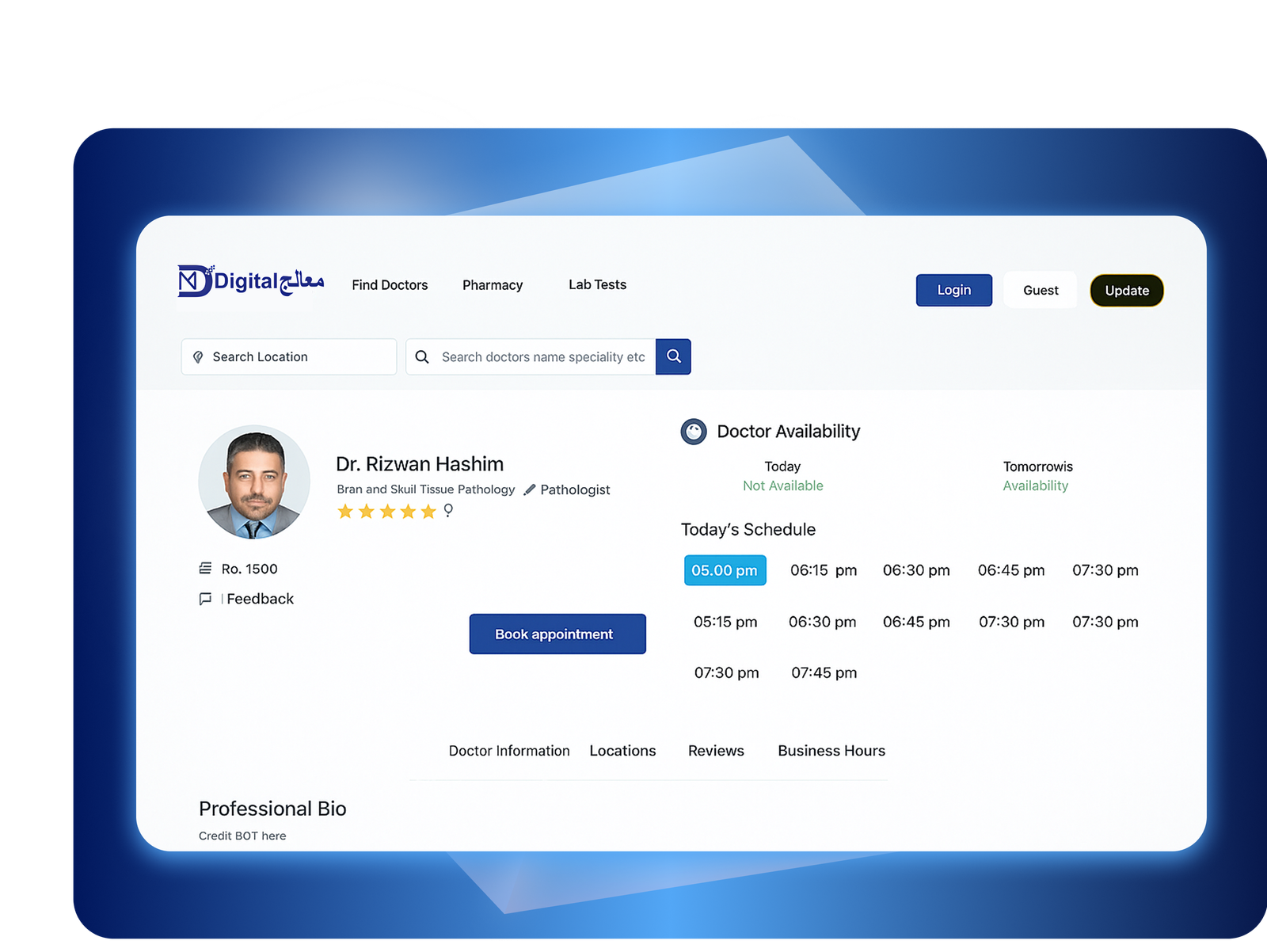The image size is (1267, 952).
Task: Click the pencil icon beside Pathologist
Action: 530,489
